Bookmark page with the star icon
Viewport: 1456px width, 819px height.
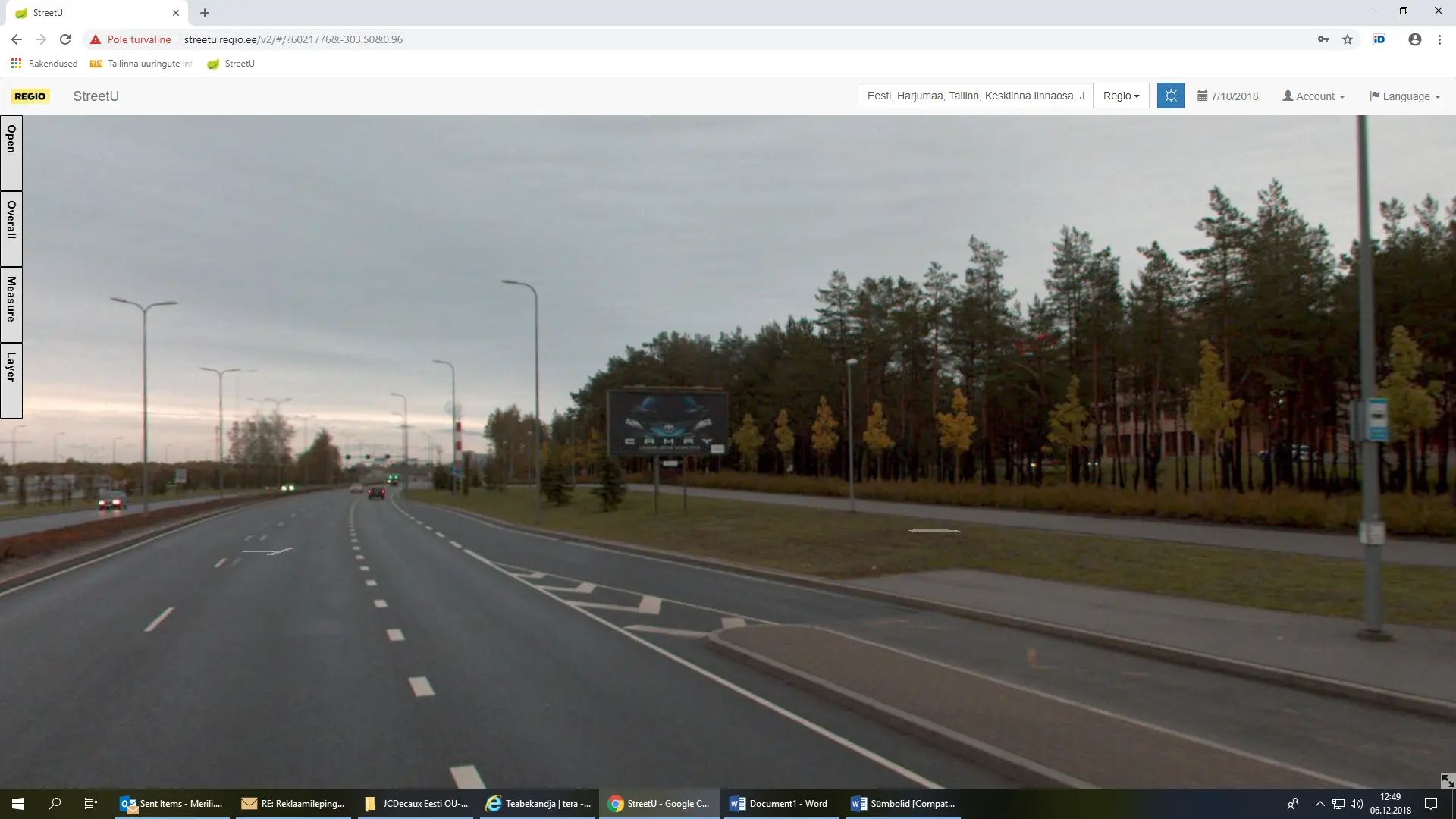coord(1348,39)
